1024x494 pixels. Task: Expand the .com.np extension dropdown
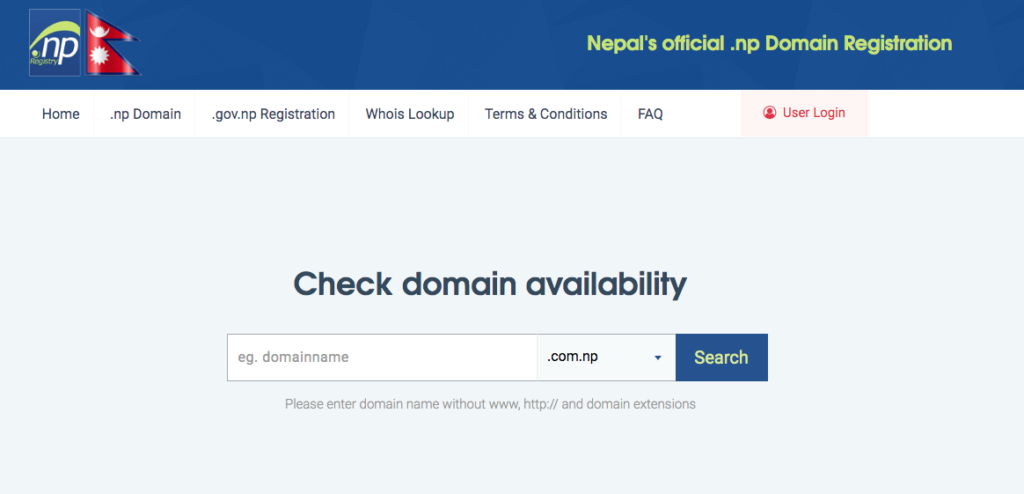606,357
